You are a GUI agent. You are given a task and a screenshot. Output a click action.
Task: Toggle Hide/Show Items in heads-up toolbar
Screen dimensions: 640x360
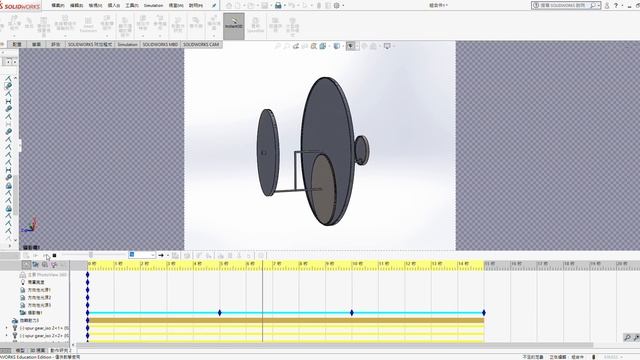tap(350, 46)
